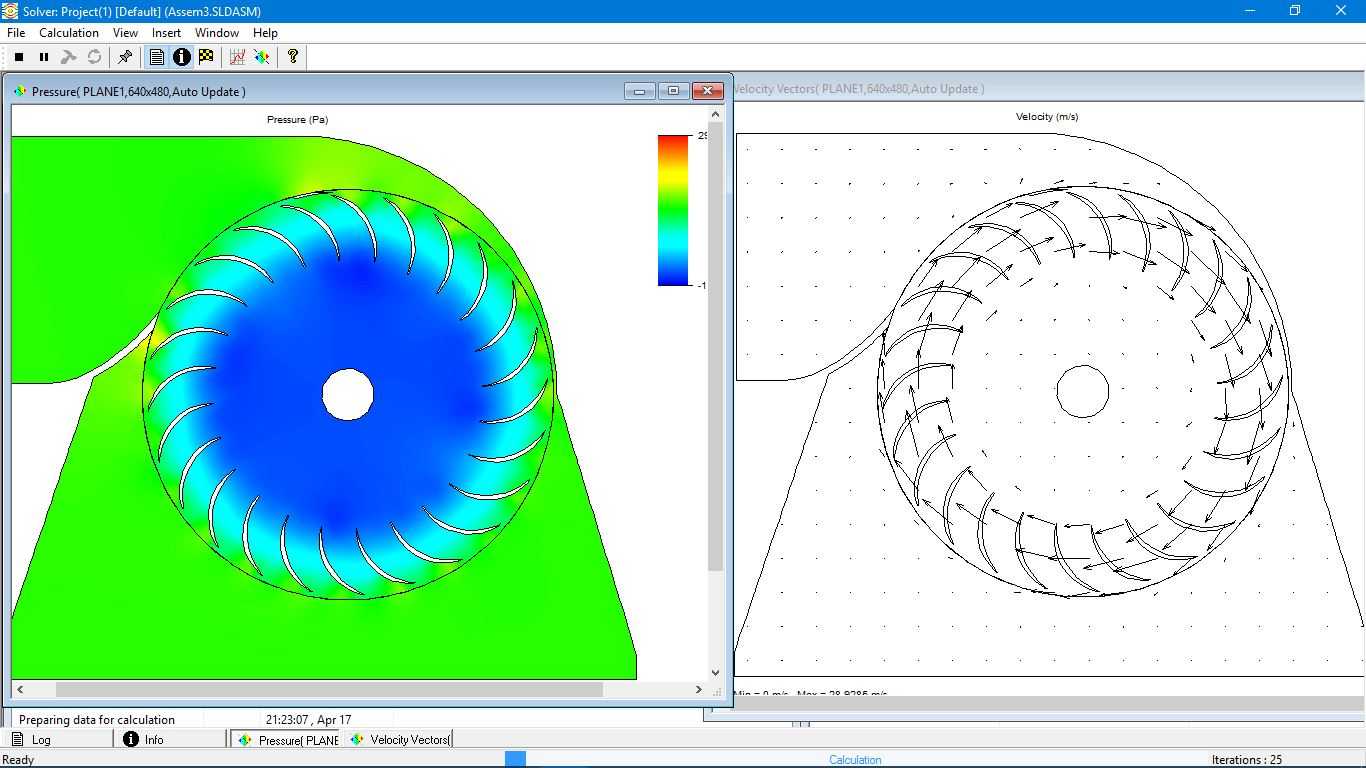Click left arrow of Pressure horizontal scrollbar
The image size is (1366, 768).
(20, 689)
